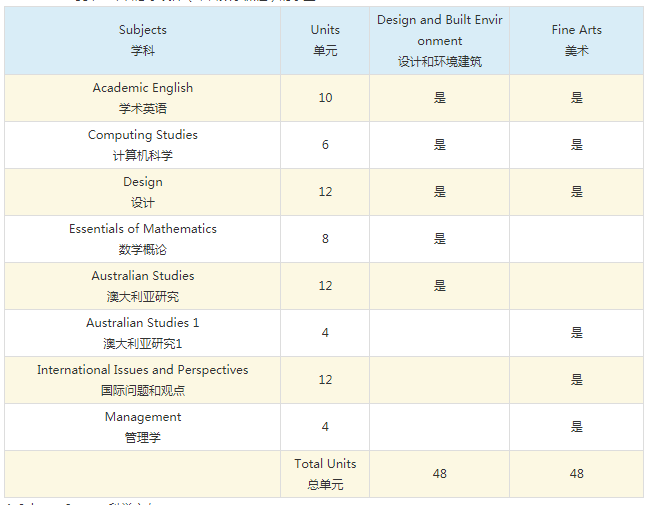The height and width of the screenshot is (505, 651).
Task: Click the 'Subjects 学科' column header
Action: click(142, 40)
